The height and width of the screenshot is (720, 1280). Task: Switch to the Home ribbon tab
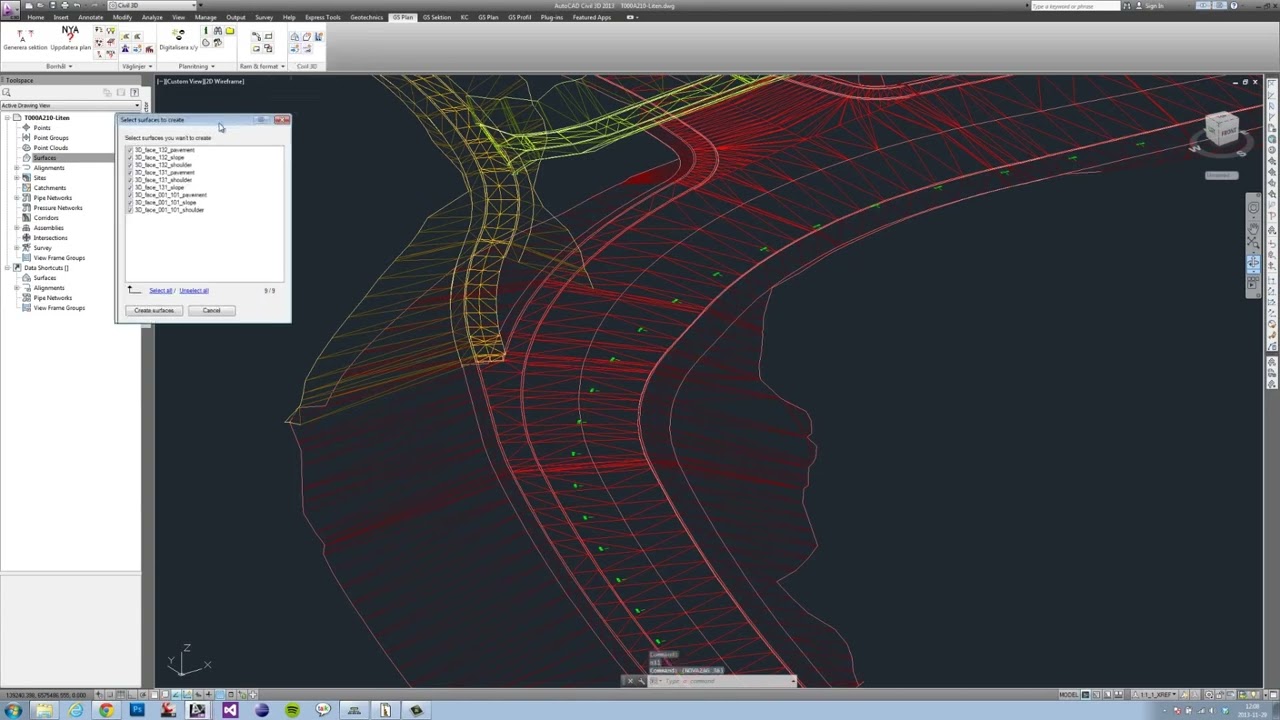tap(36, 17)
